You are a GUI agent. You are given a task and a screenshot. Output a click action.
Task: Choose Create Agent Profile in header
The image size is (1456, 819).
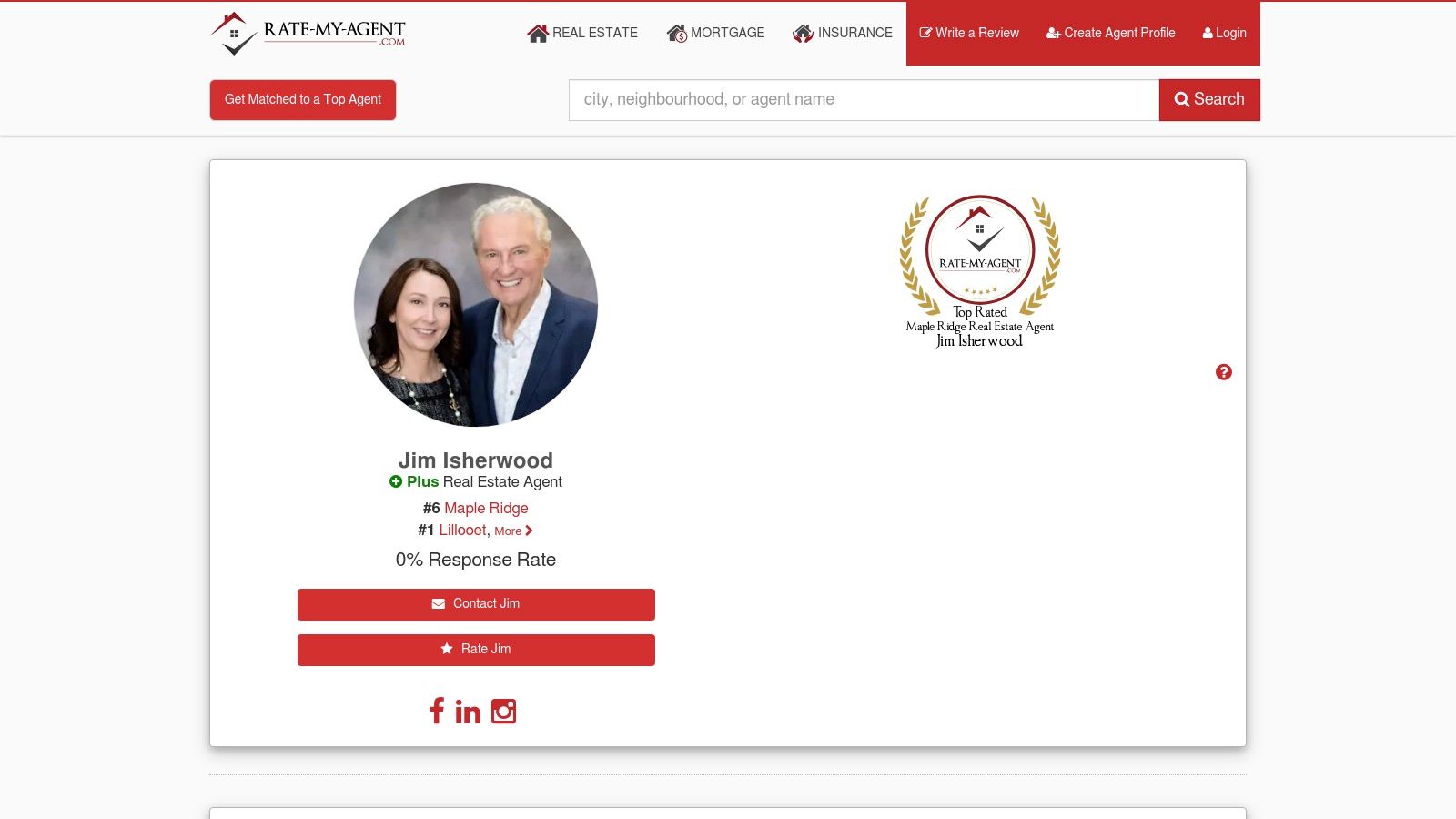click(1111, 33)
